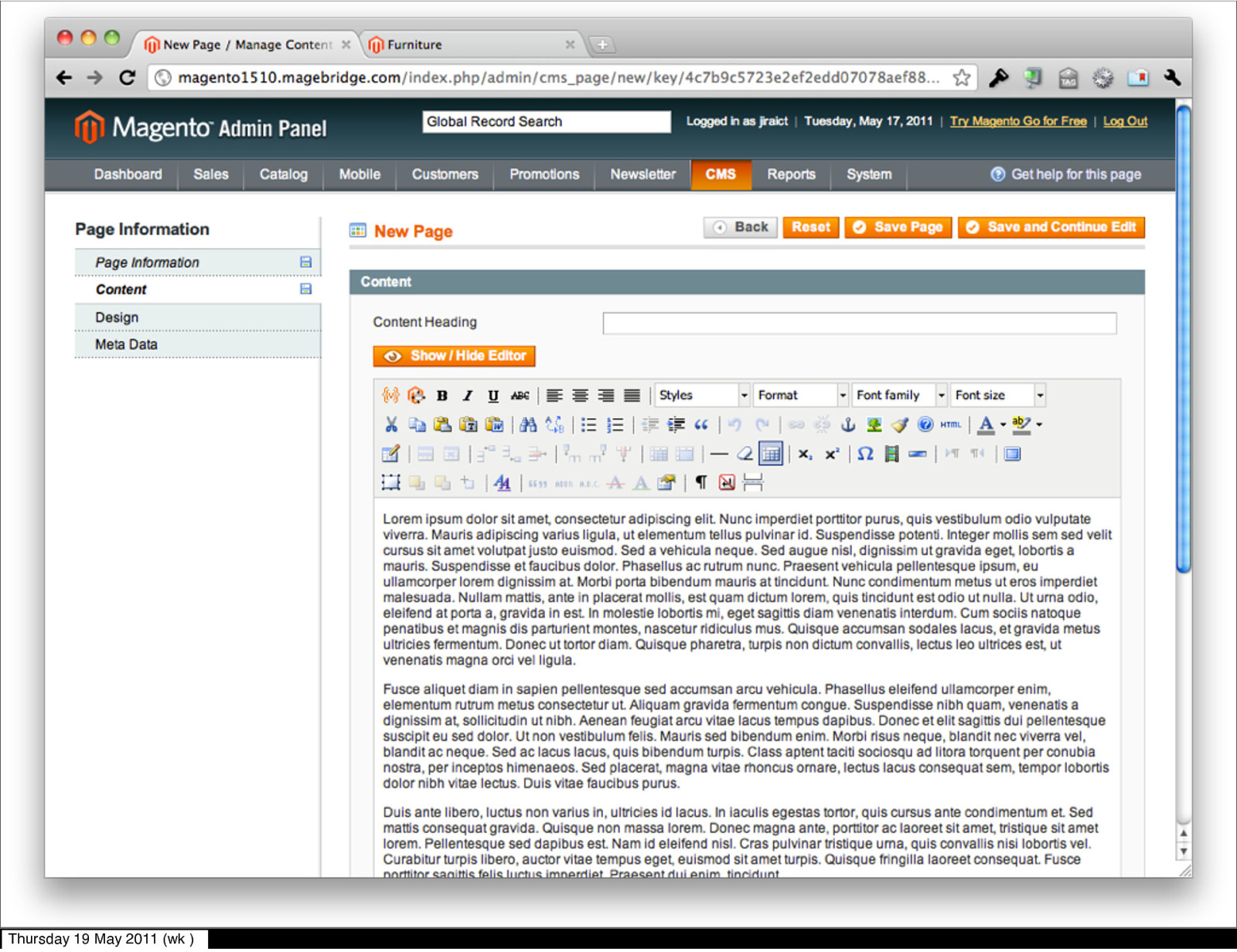Click the Paste icon
This screenshot has height=952, width=1237.
tap(442, 424)
